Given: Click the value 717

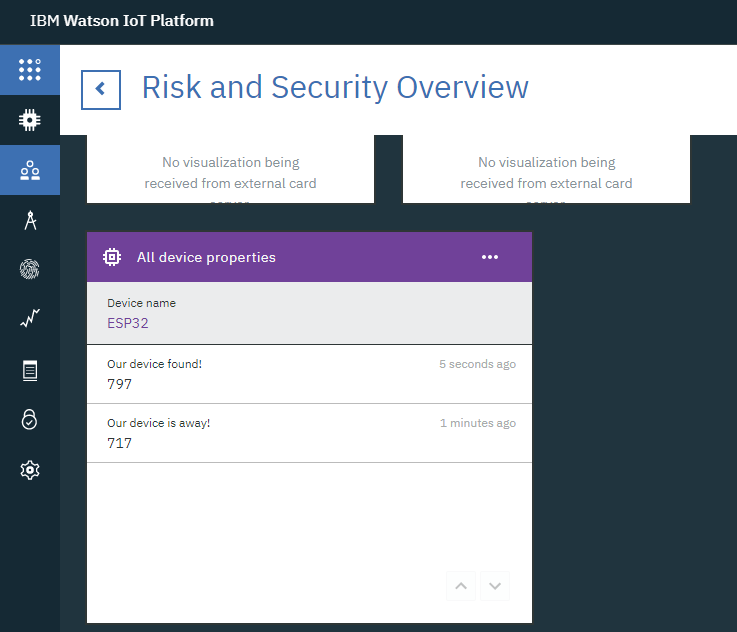Looking at the screenshot, I should [x=119, y=443].
